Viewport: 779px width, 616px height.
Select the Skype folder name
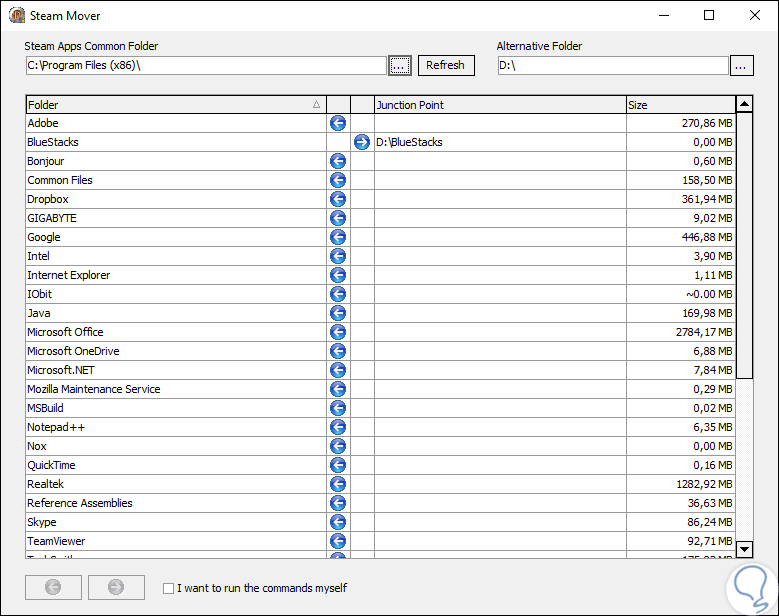pos(42,522)
